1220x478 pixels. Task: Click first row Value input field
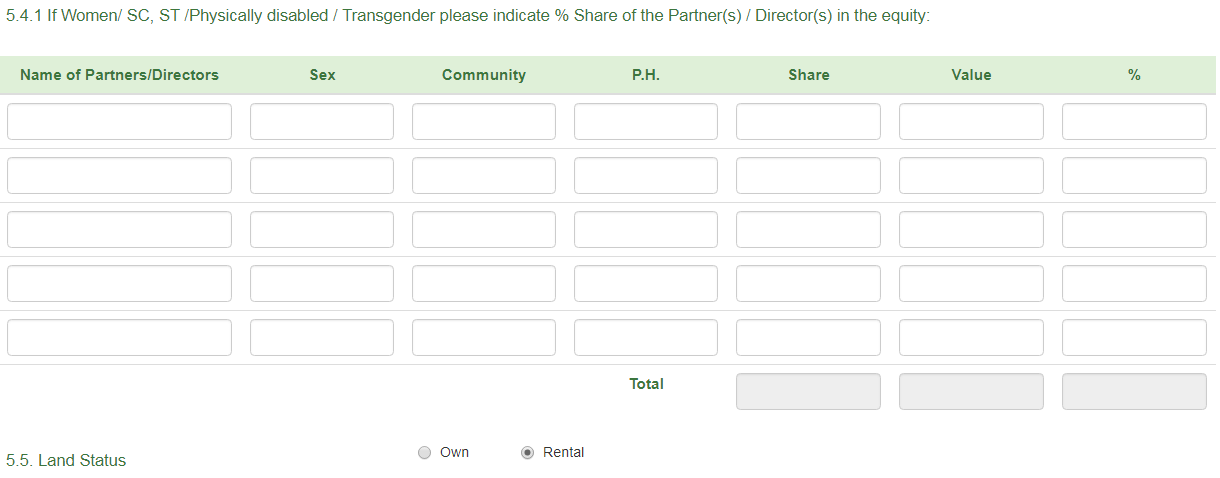[x=971, y=122]
